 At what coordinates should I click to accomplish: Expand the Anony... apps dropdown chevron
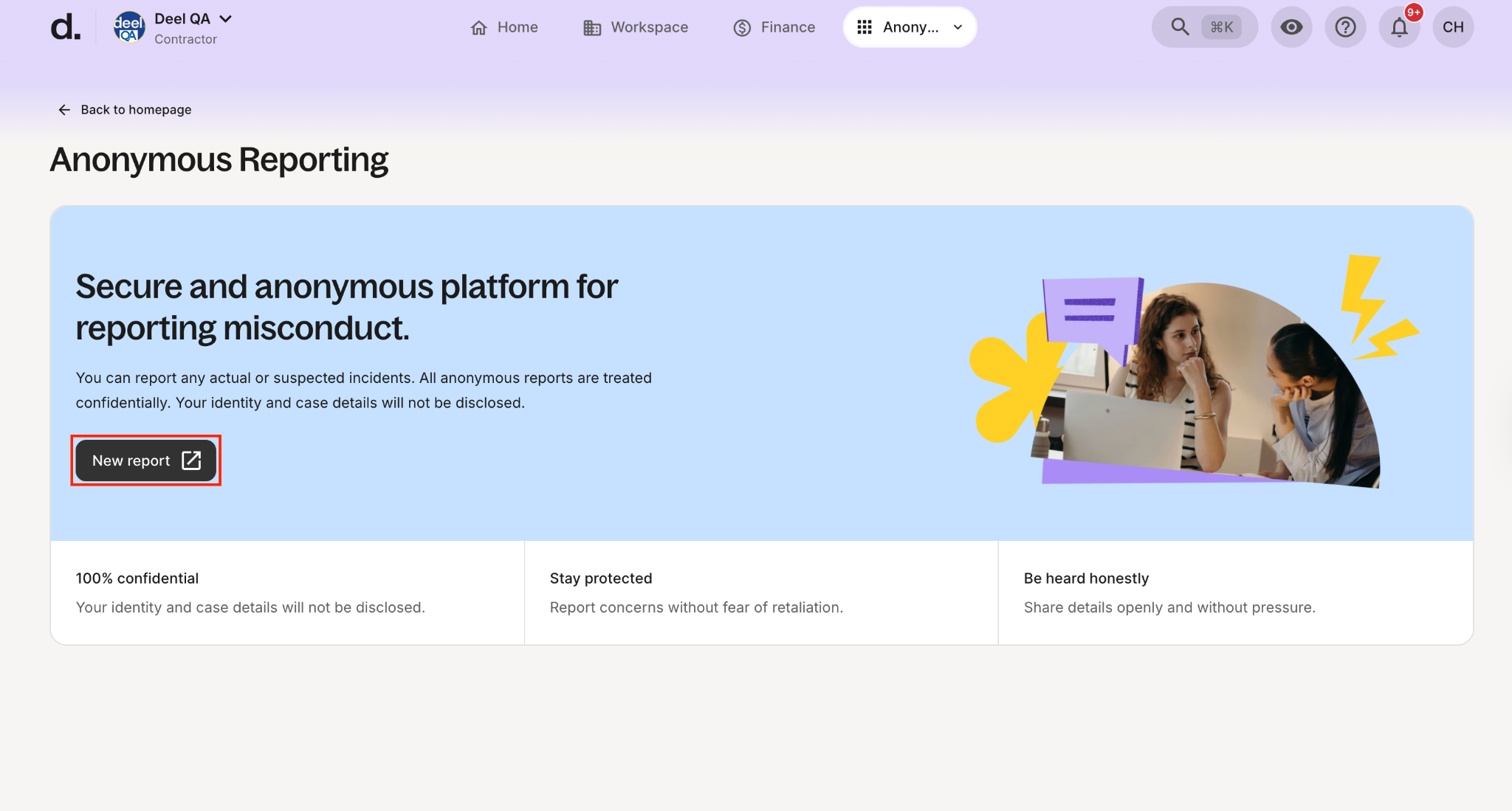point(958,27)
